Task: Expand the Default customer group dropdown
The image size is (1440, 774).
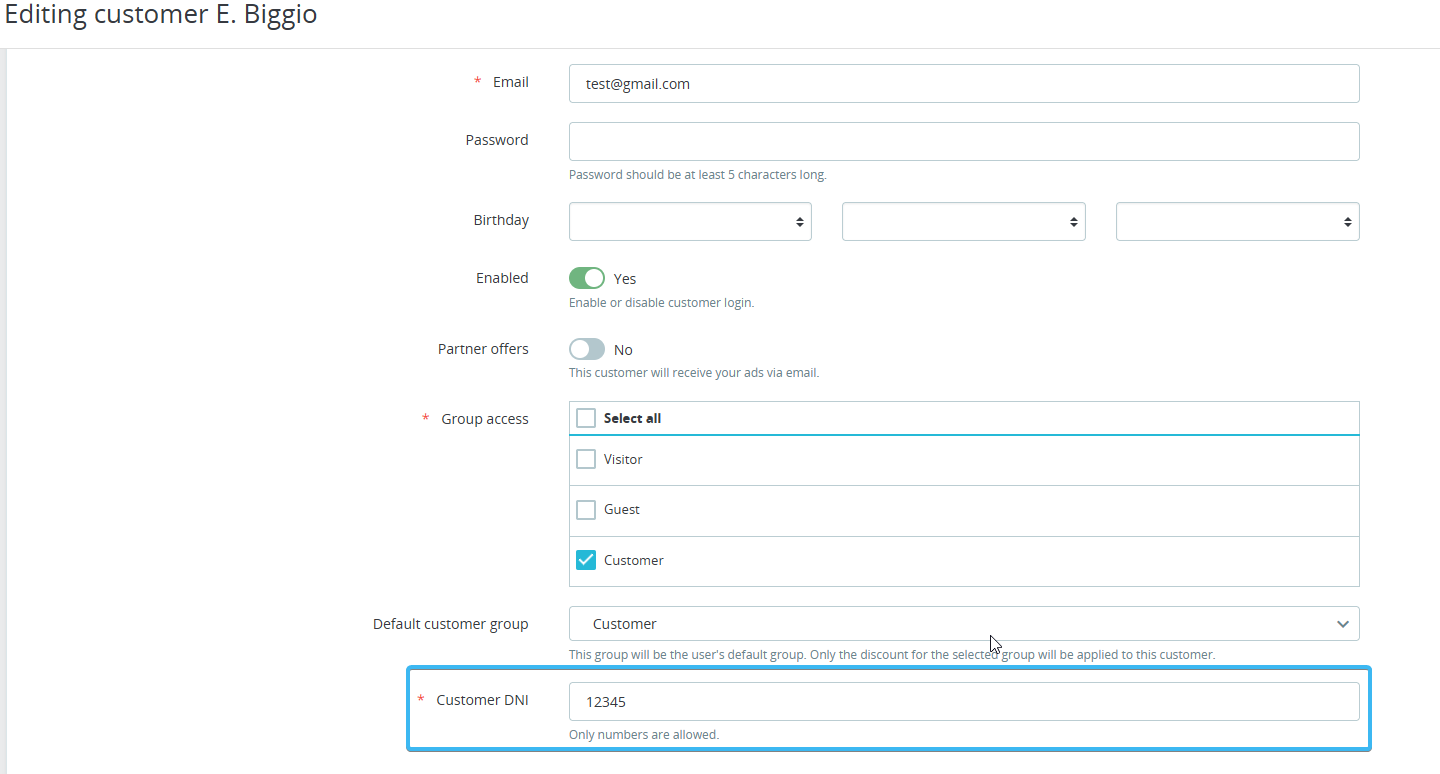Action: click(x=963, y=624)
